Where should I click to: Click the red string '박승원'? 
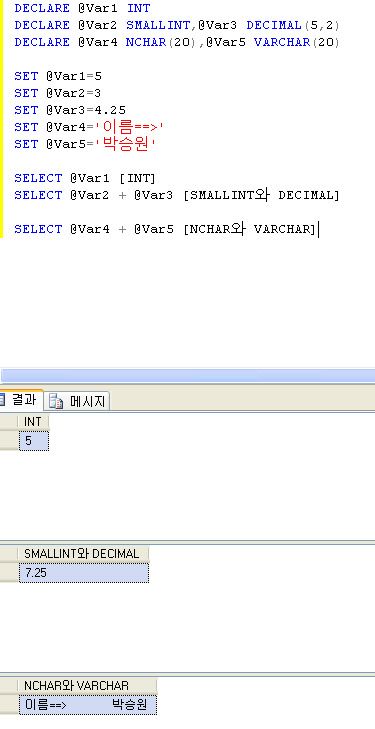click(x=125, y=144)
